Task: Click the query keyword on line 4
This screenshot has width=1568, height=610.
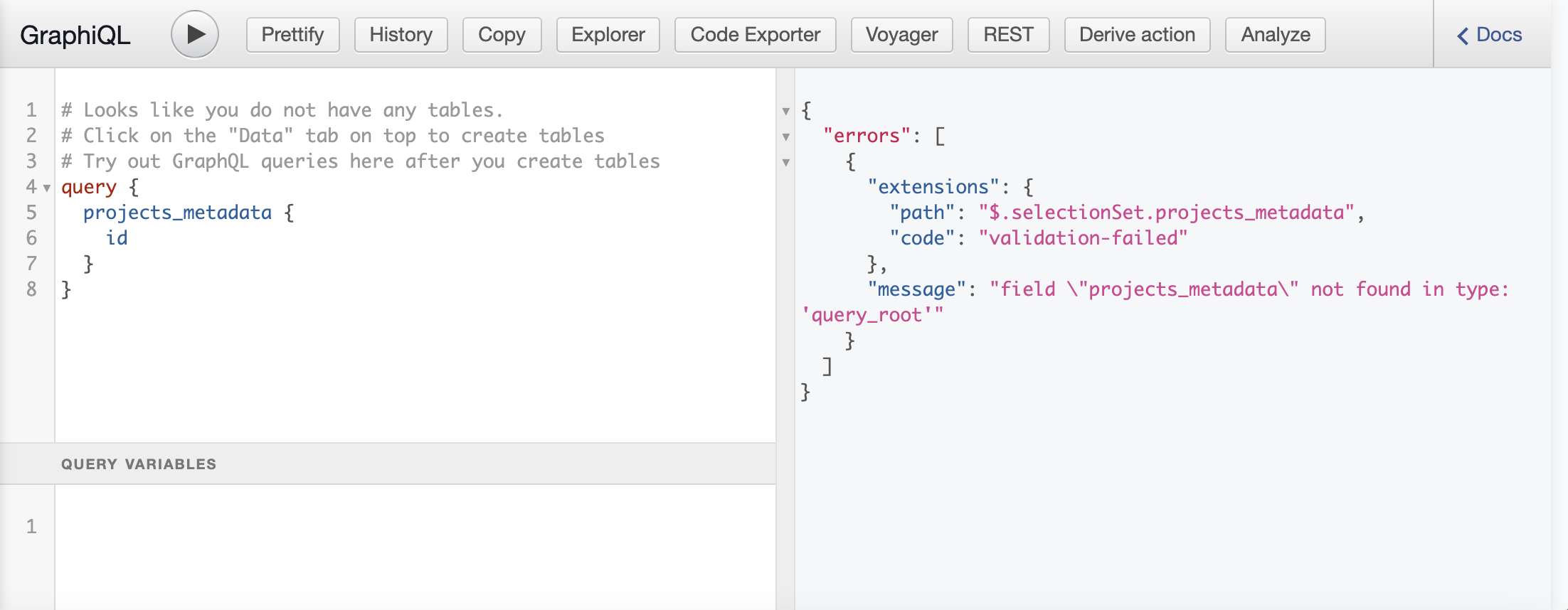Action: coord(89,187)
